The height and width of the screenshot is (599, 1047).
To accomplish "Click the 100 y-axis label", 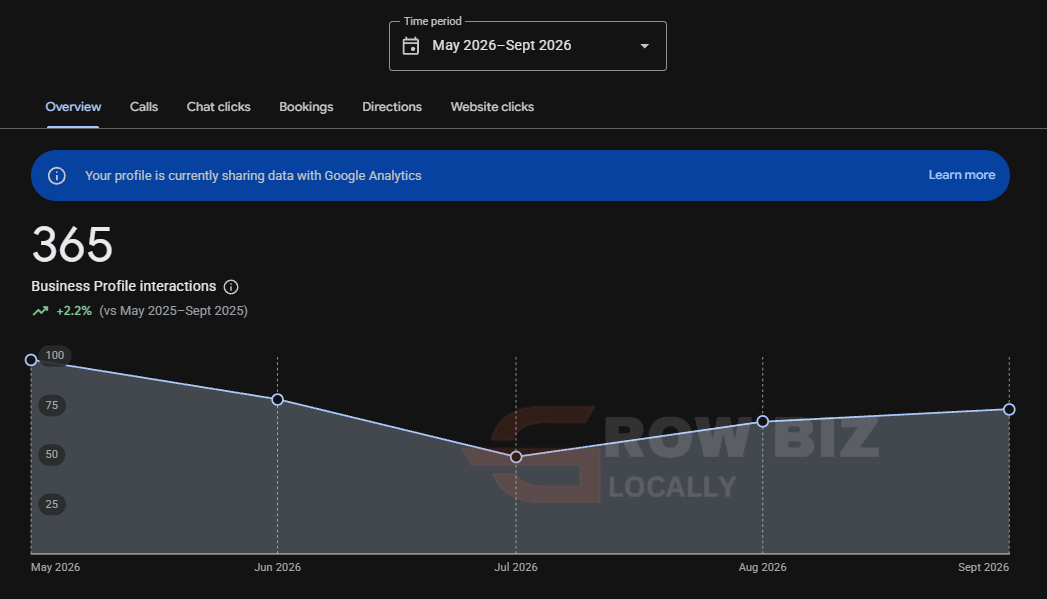I will pyautogui.click(x=55, y=355).
